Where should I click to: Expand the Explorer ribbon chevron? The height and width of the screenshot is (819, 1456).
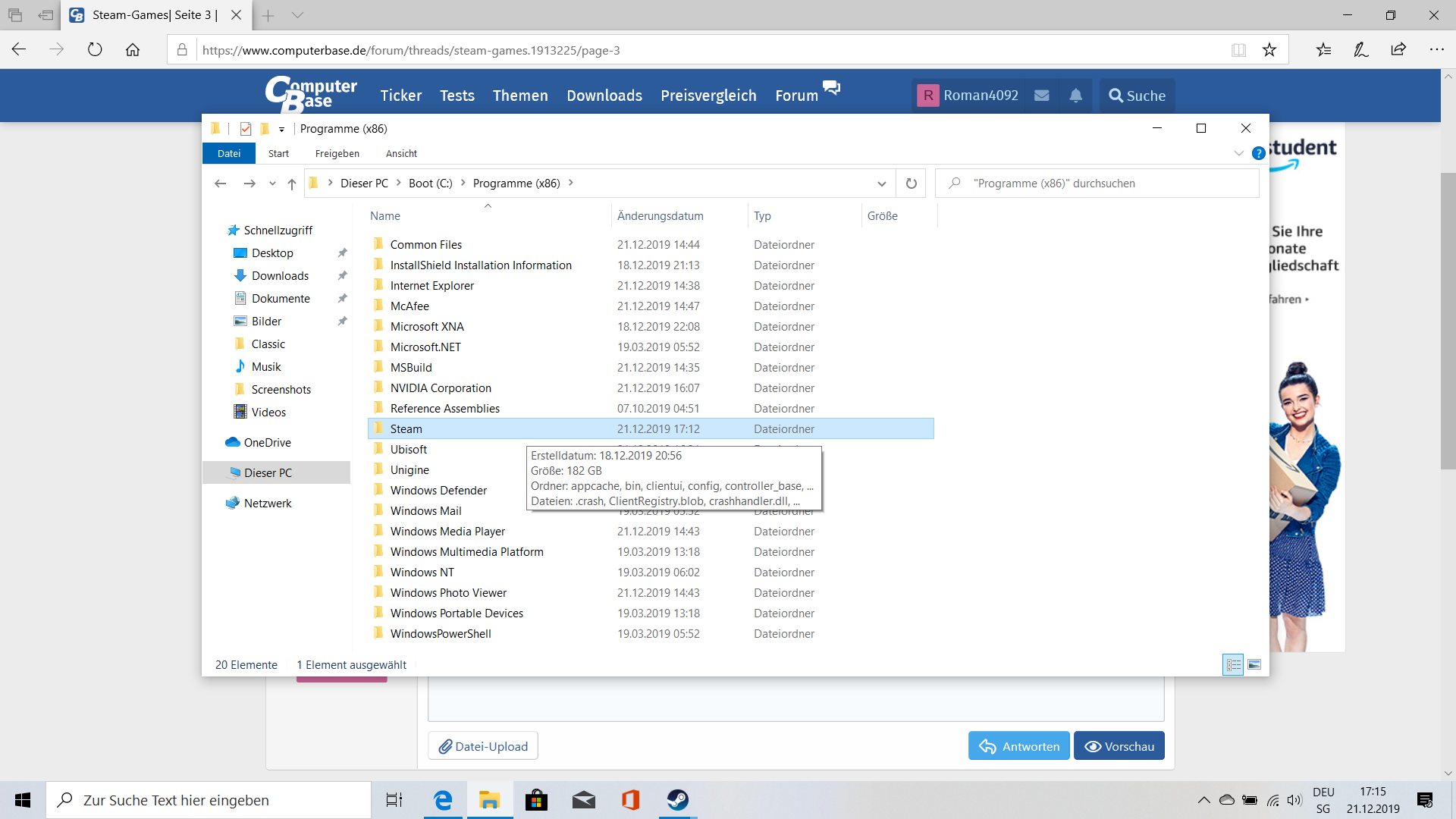[x=1238, y=153]
